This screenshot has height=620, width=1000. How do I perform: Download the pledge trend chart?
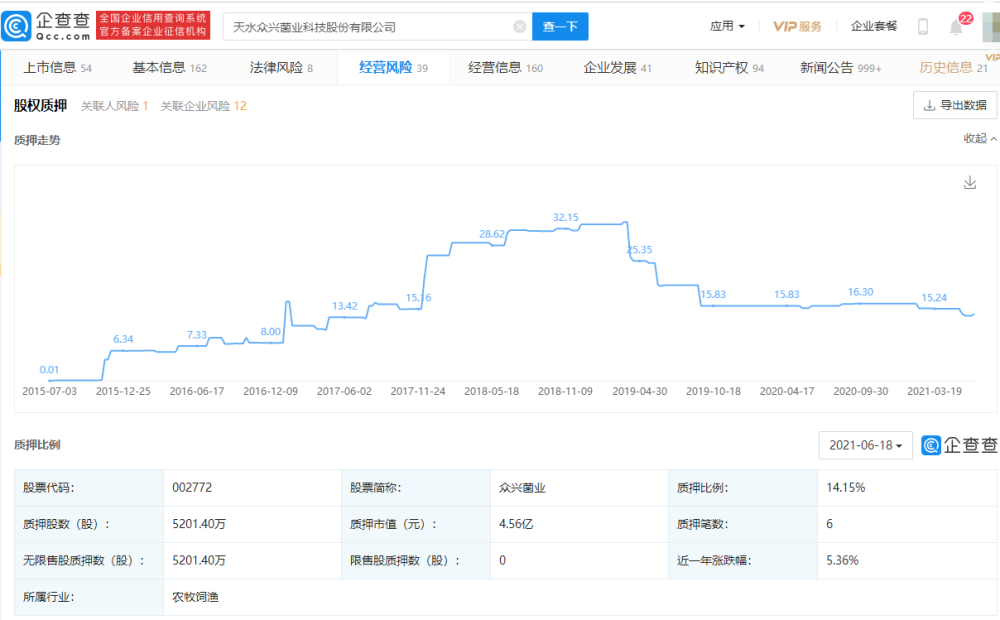(970, 183)
